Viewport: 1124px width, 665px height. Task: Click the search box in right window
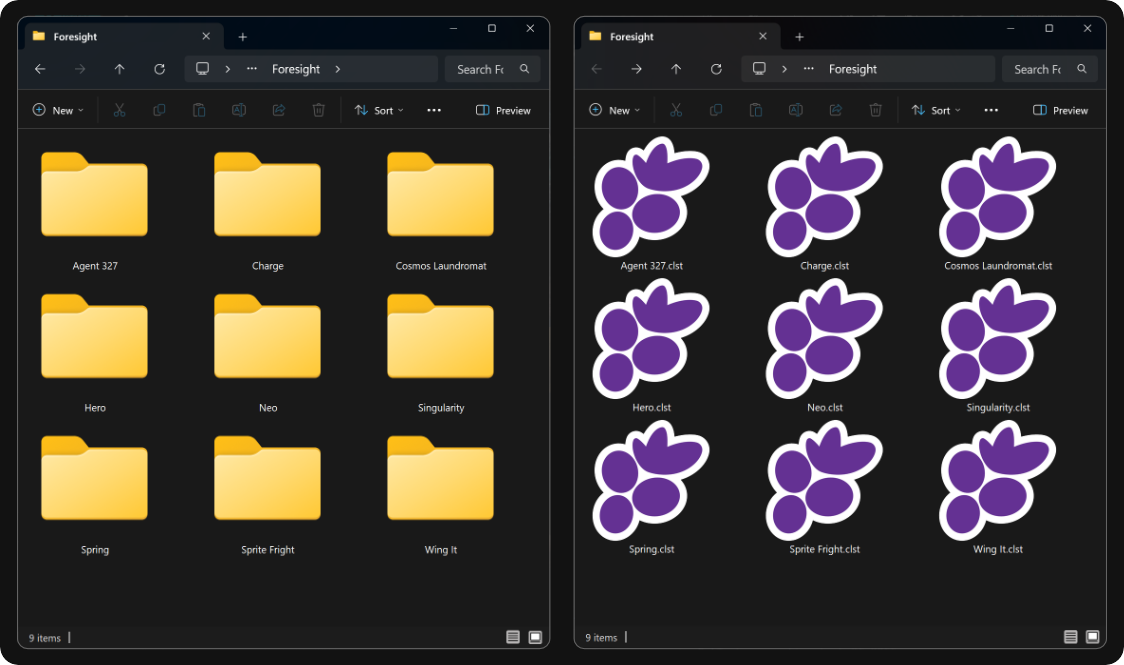(x=1049, y=69)
